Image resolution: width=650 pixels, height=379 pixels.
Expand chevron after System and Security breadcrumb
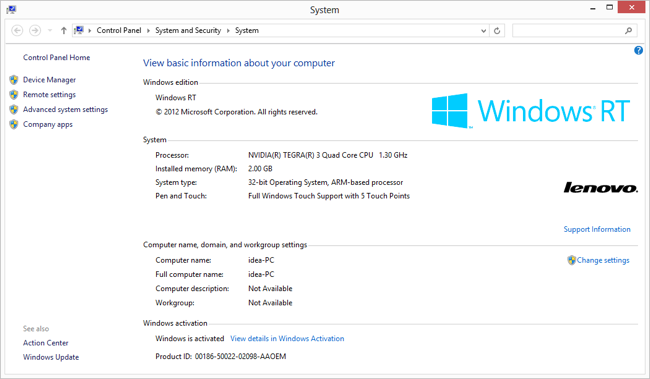tap(228, 31)
